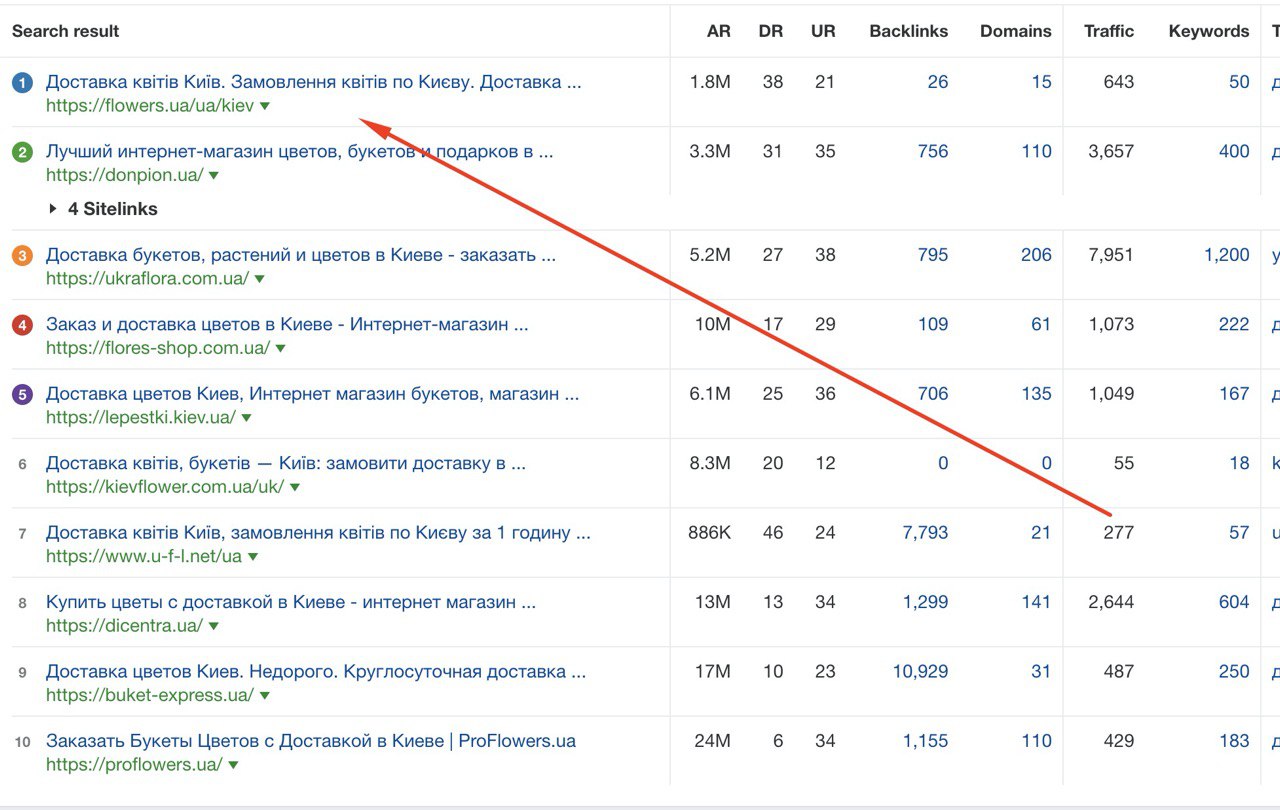Image resolution: width=1280 pixels, height=810 pixels.
Task: Open result 'Лучший интернет-магазин цветов, букетов'
Action: (299, 152)
